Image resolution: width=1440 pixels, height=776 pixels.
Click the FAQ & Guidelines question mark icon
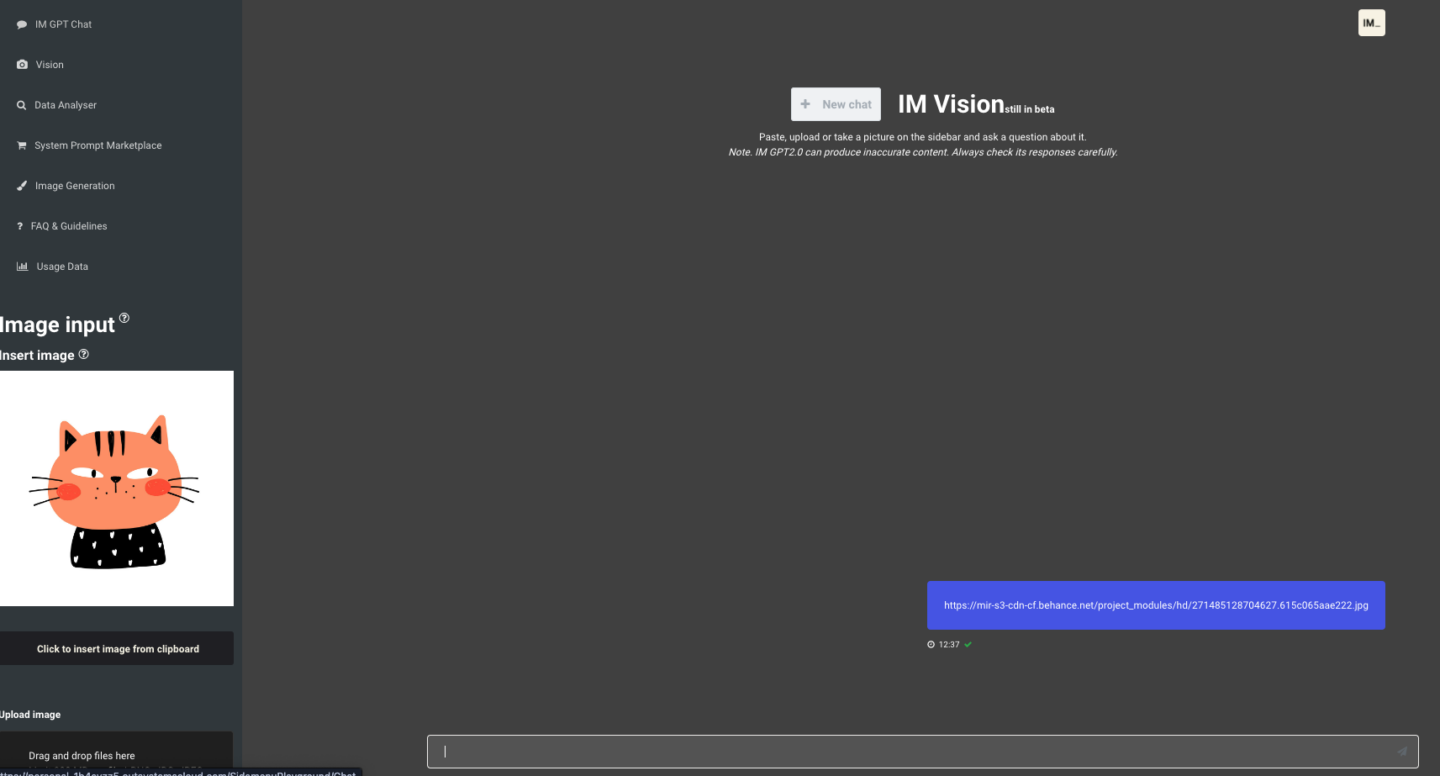tap(20, 226)
